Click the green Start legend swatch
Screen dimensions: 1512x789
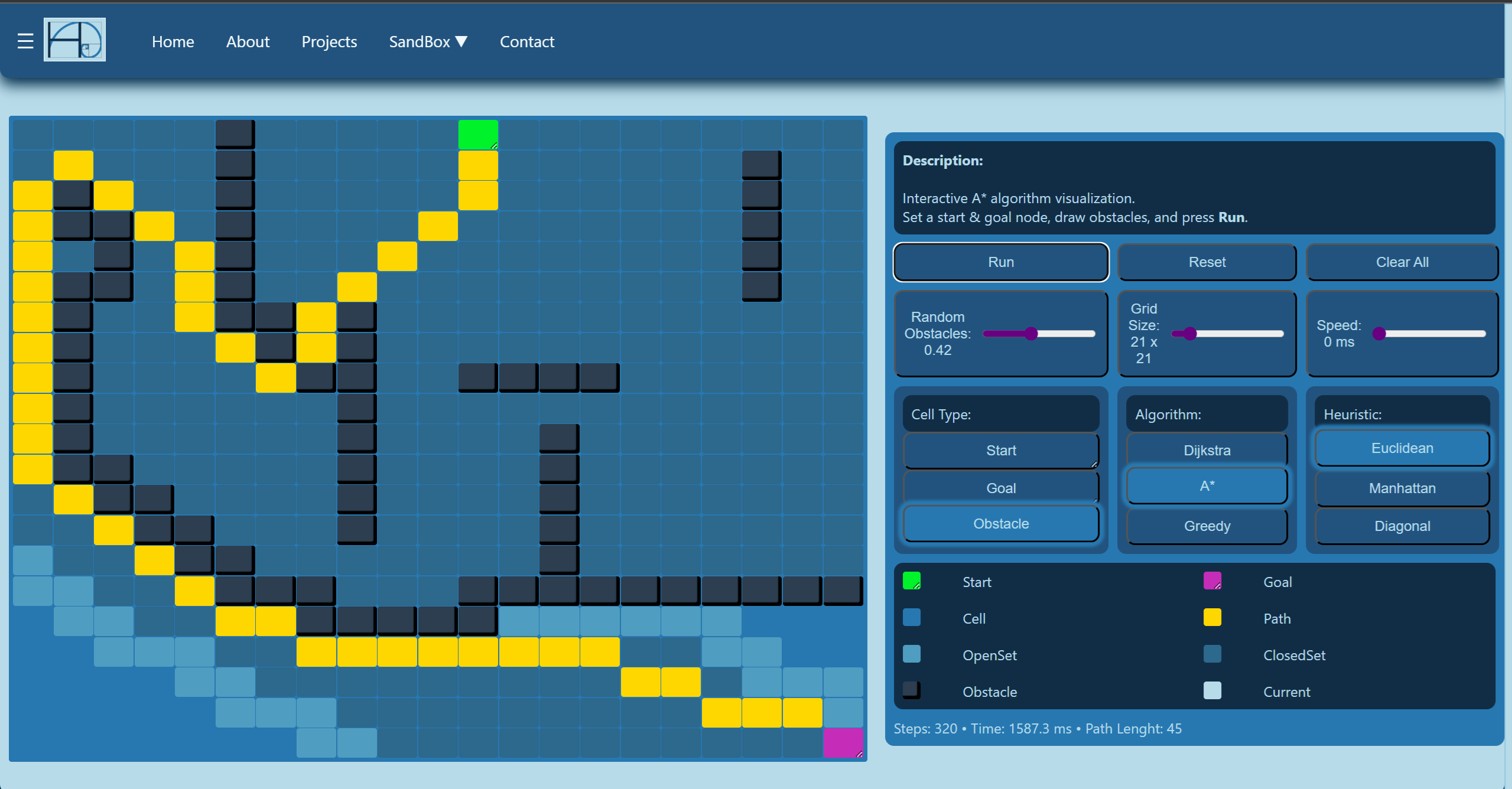pos(911,581)
